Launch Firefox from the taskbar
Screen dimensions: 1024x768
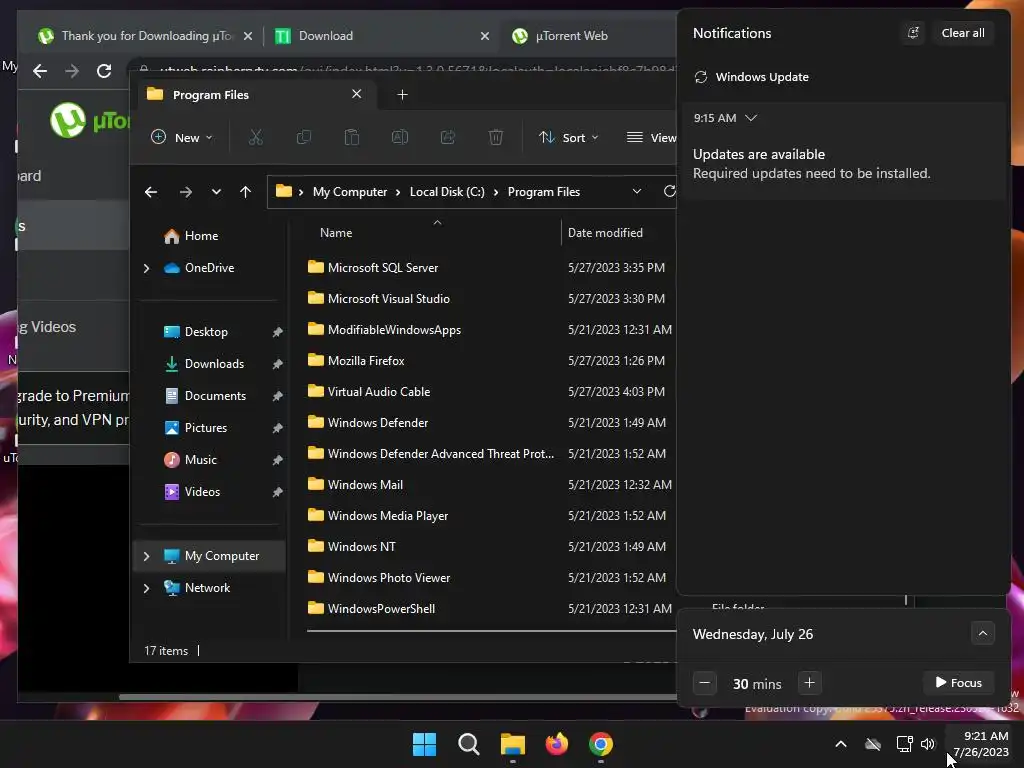tap(556, 744)
